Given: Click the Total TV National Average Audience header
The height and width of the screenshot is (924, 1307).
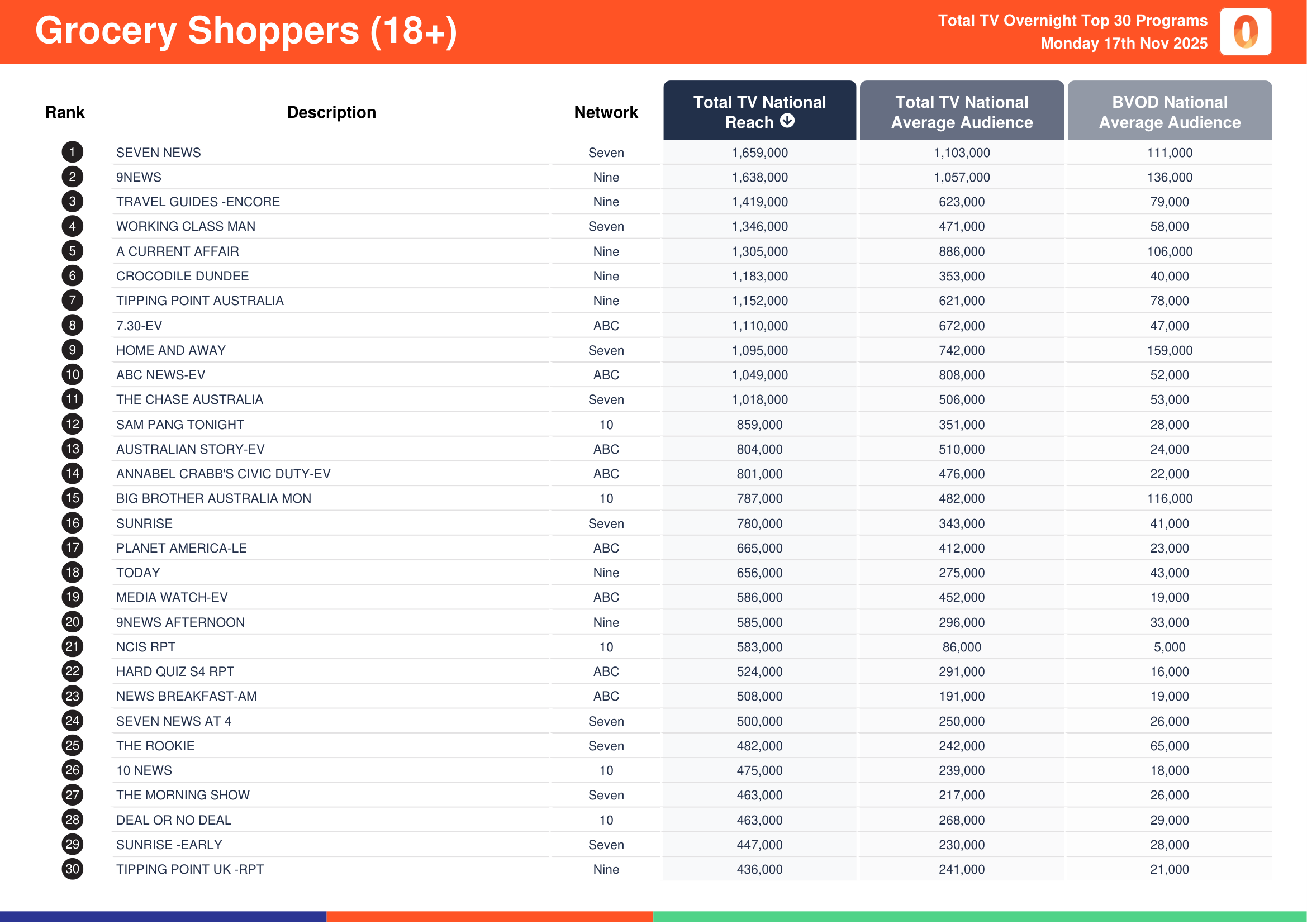Looking at the screenshot, I should (x=961, y=112).
